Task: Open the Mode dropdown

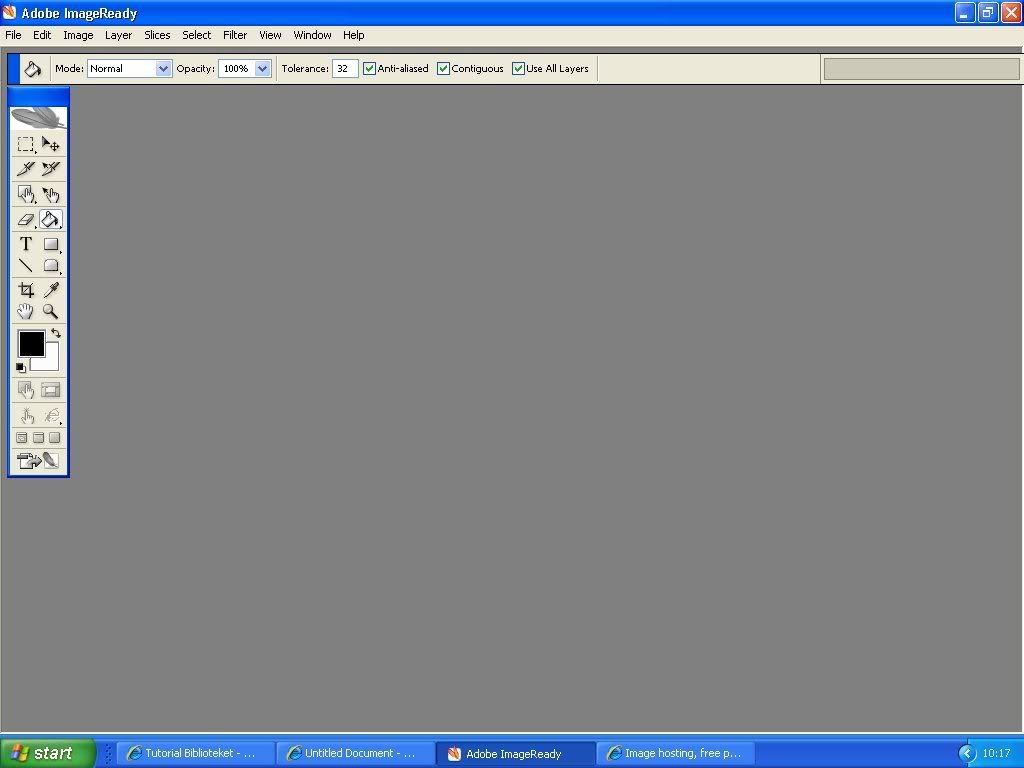Action: [x=129, y=69]
